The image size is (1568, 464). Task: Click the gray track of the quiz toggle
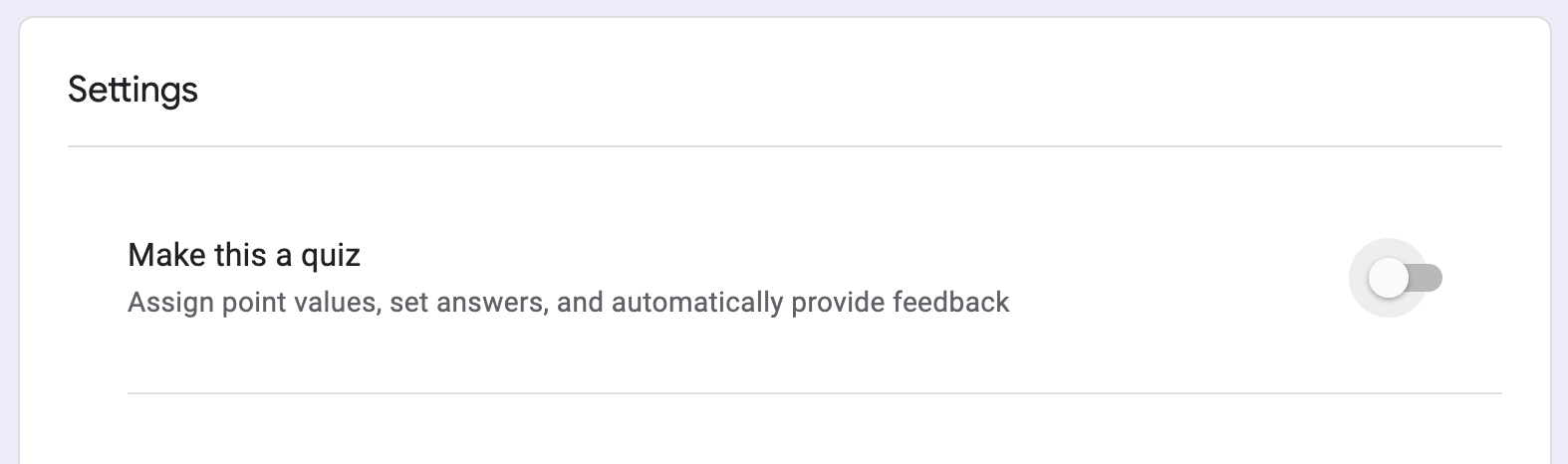[1431, 279]
